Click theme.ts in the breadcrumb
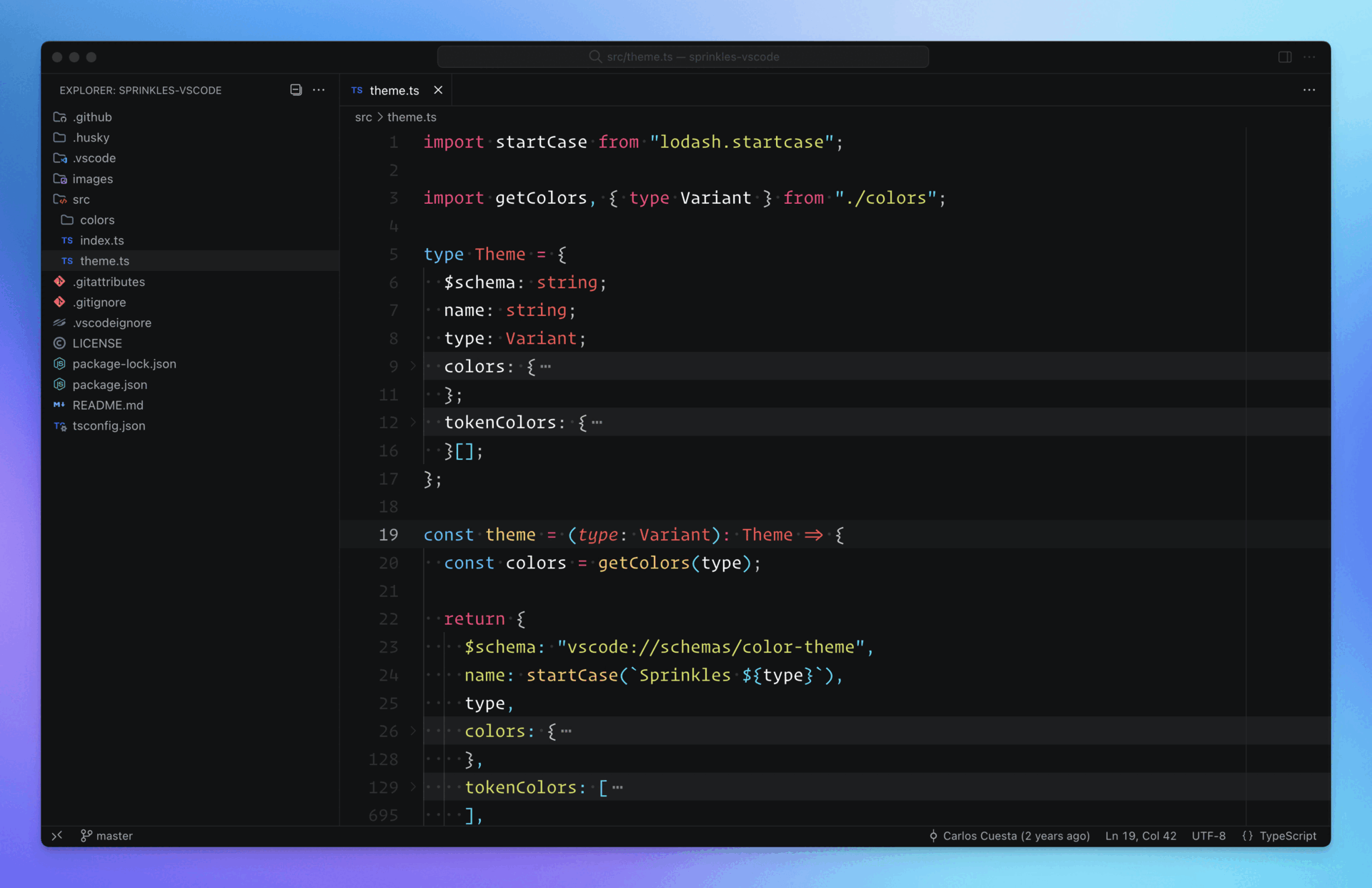 point(412,117)
